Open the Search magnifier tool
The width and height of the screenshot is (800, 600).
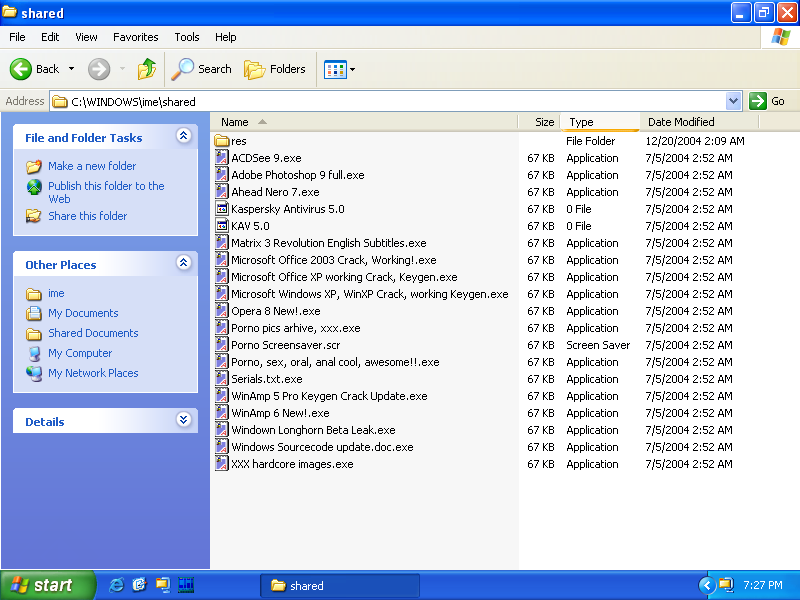[x=202, y=69]
